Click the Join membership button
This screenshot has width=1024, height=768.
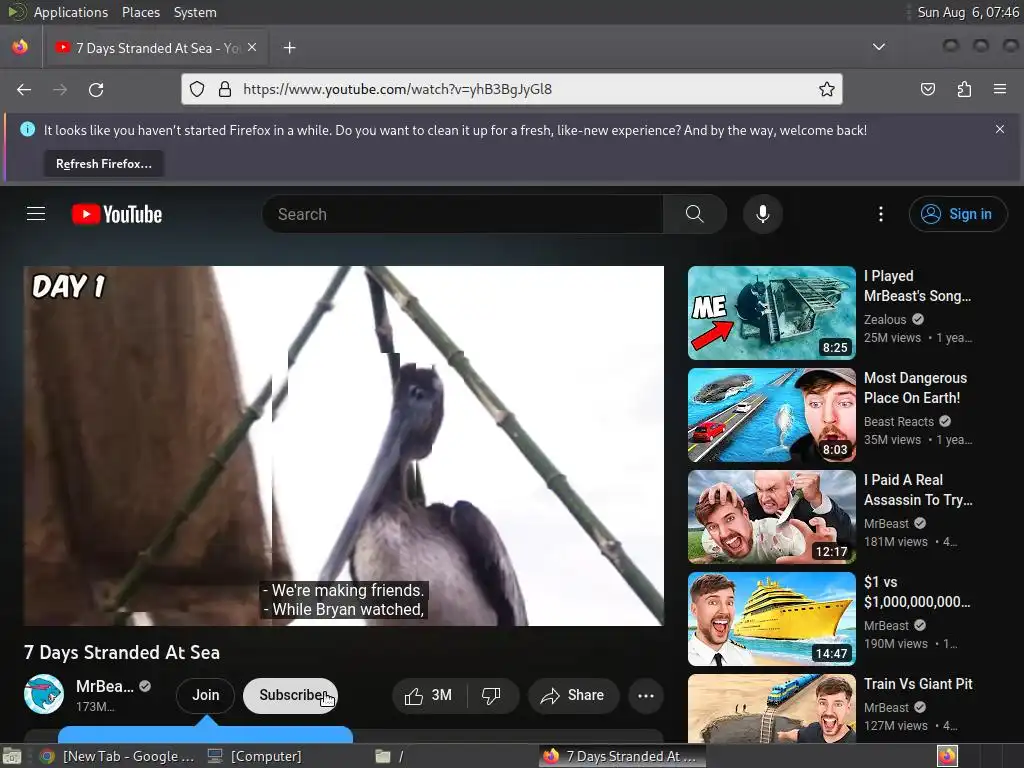[205, 696]
